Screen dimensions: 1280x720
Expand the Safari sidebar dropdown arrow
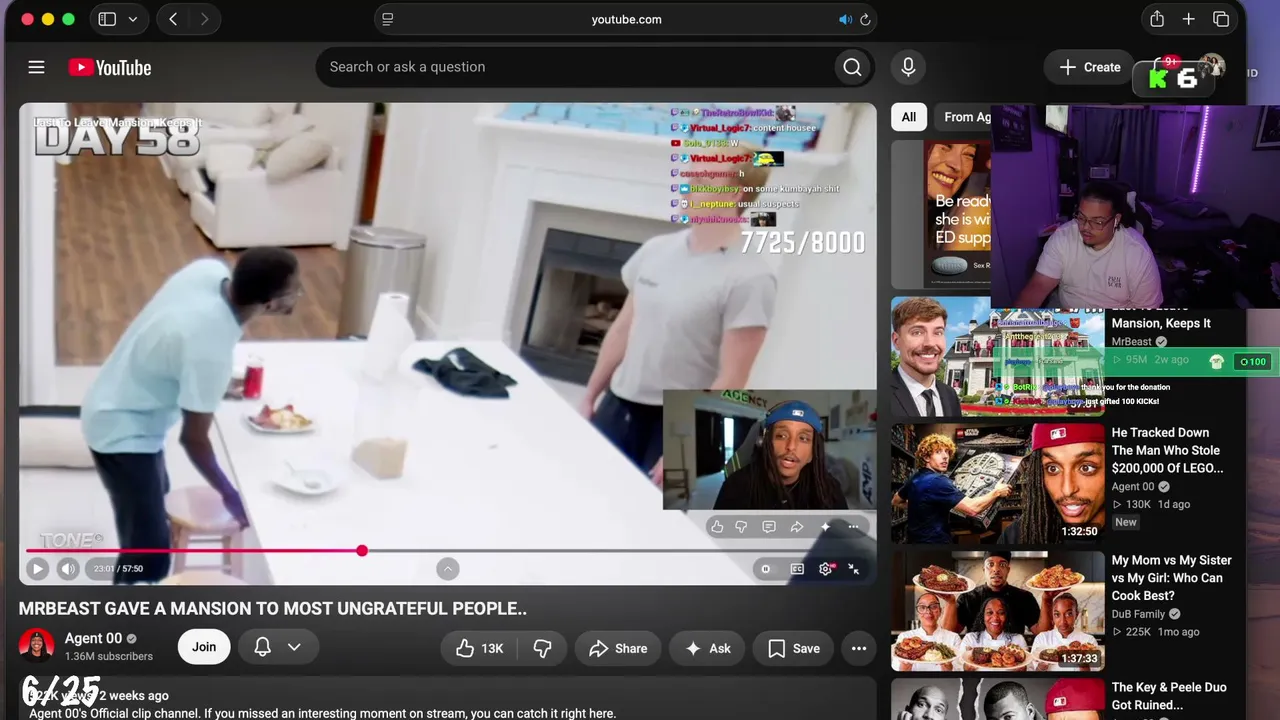132,19
